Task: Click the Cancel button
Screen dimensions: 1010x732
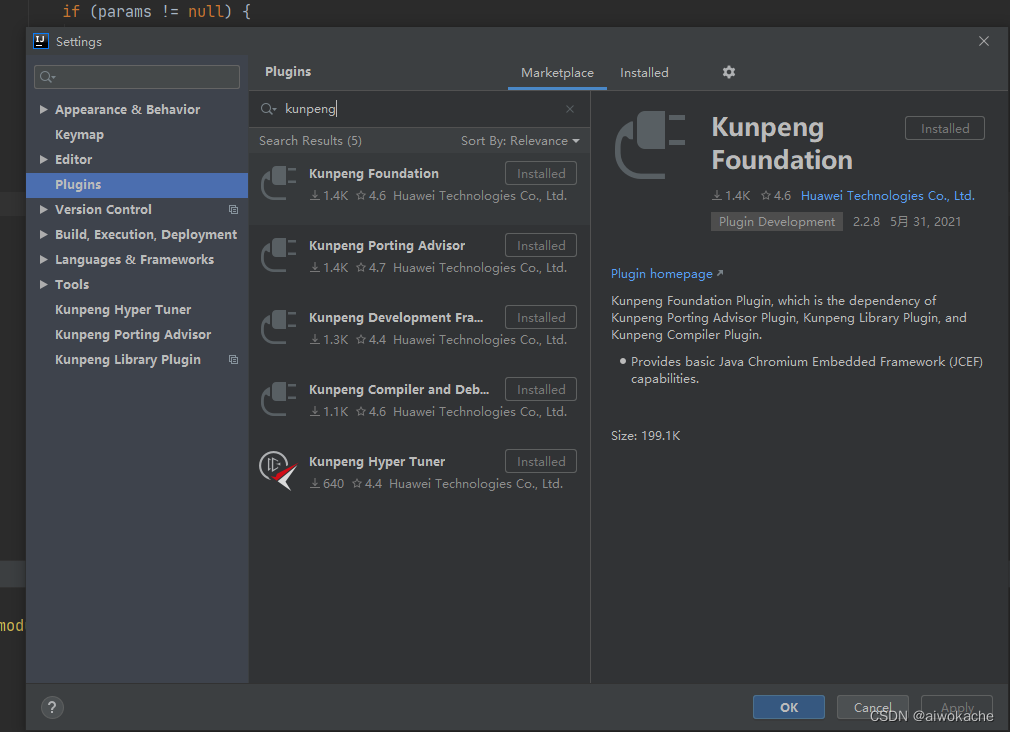Action: point(873,708)
